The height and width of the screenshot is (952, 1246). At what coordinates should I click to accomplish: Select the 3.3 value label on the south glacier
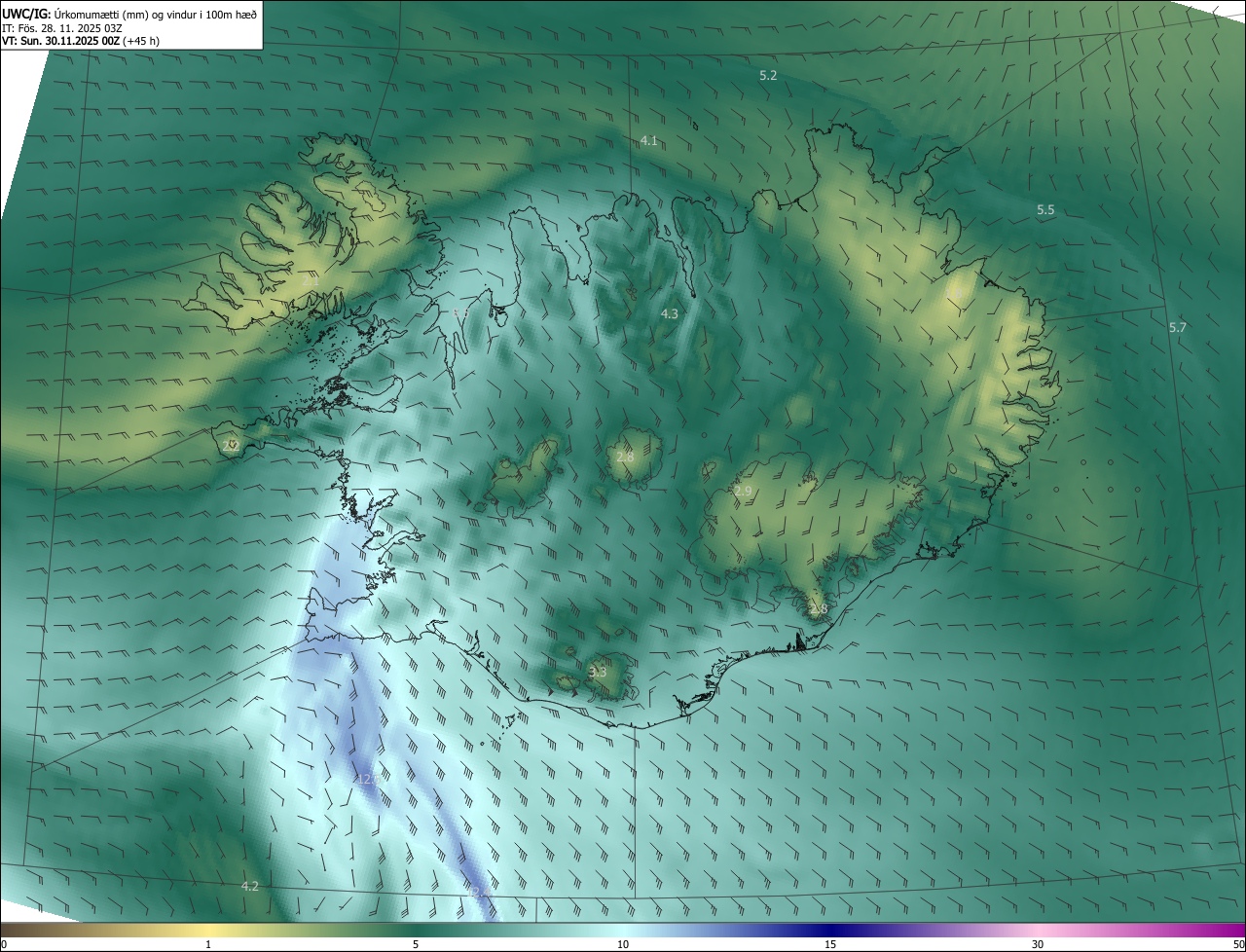click(598, 672)
